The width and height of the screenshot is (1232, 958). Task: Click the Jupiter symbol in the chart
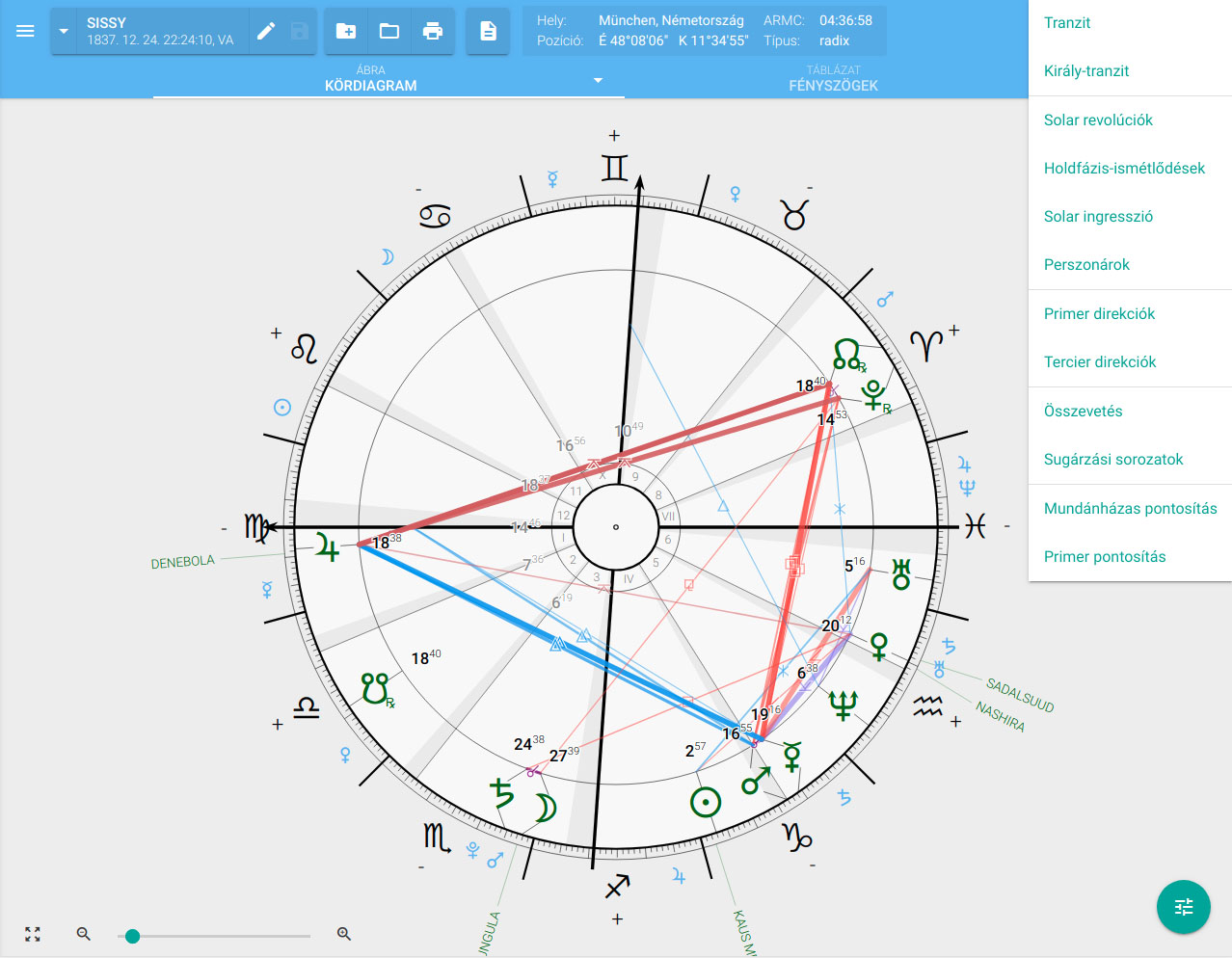328,549
